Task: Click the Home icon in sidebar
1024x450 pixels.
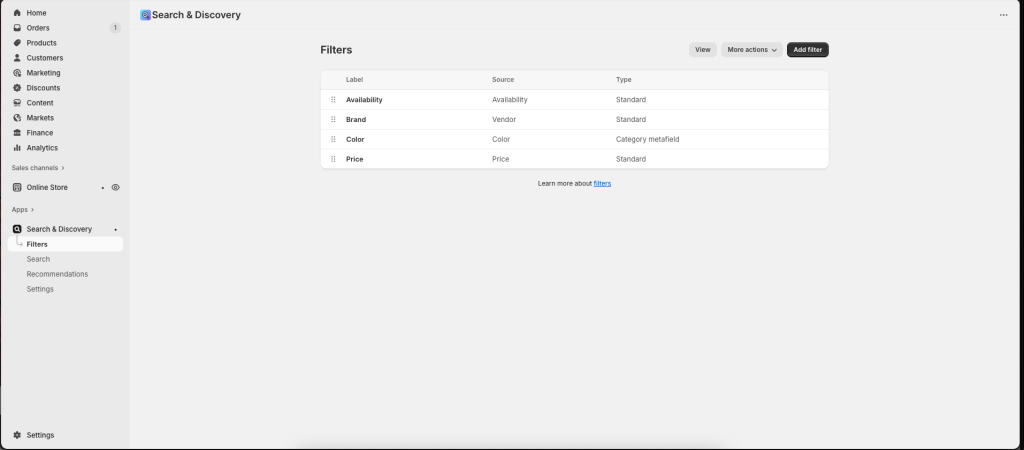Action: [17, 13]
